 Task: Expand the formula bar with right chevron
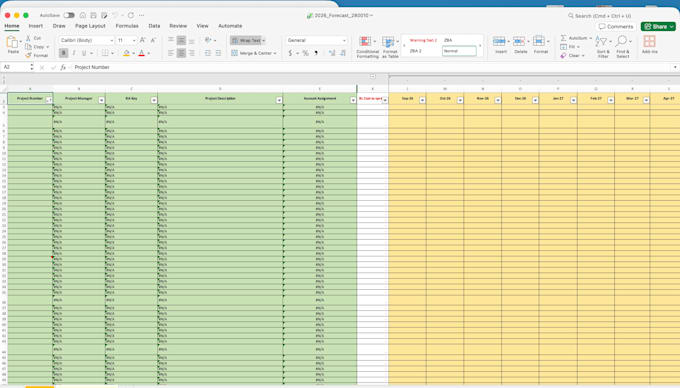(x=675, y=67)
